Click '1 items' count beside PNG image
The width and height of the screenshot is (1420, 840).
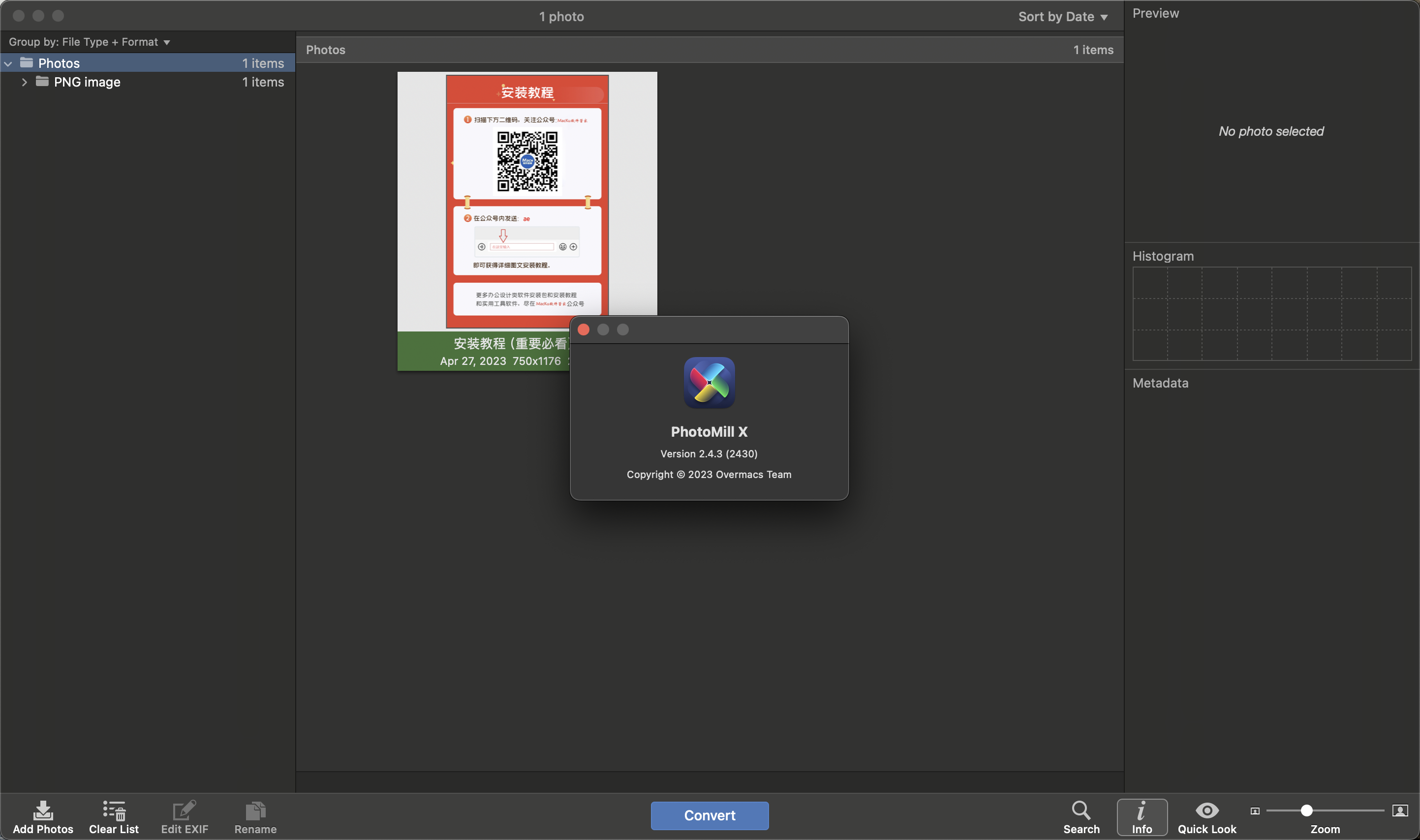pos(263,82)
